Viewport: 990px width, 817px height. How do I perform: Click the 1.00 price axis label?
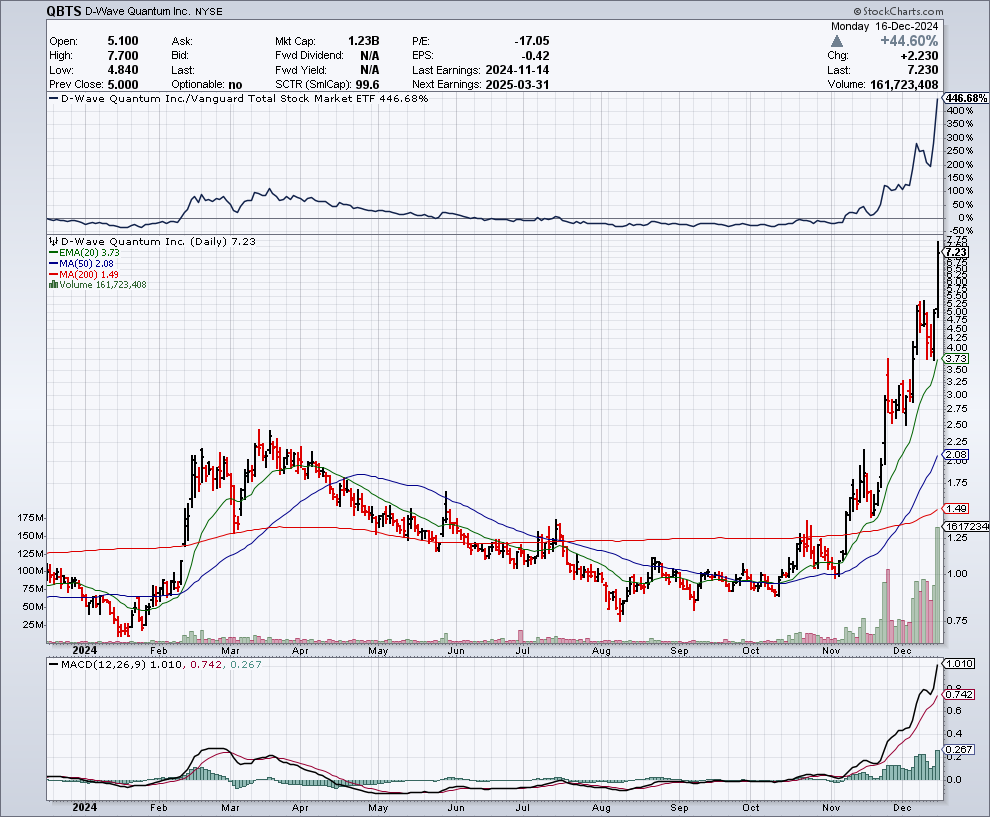(957, 573)
